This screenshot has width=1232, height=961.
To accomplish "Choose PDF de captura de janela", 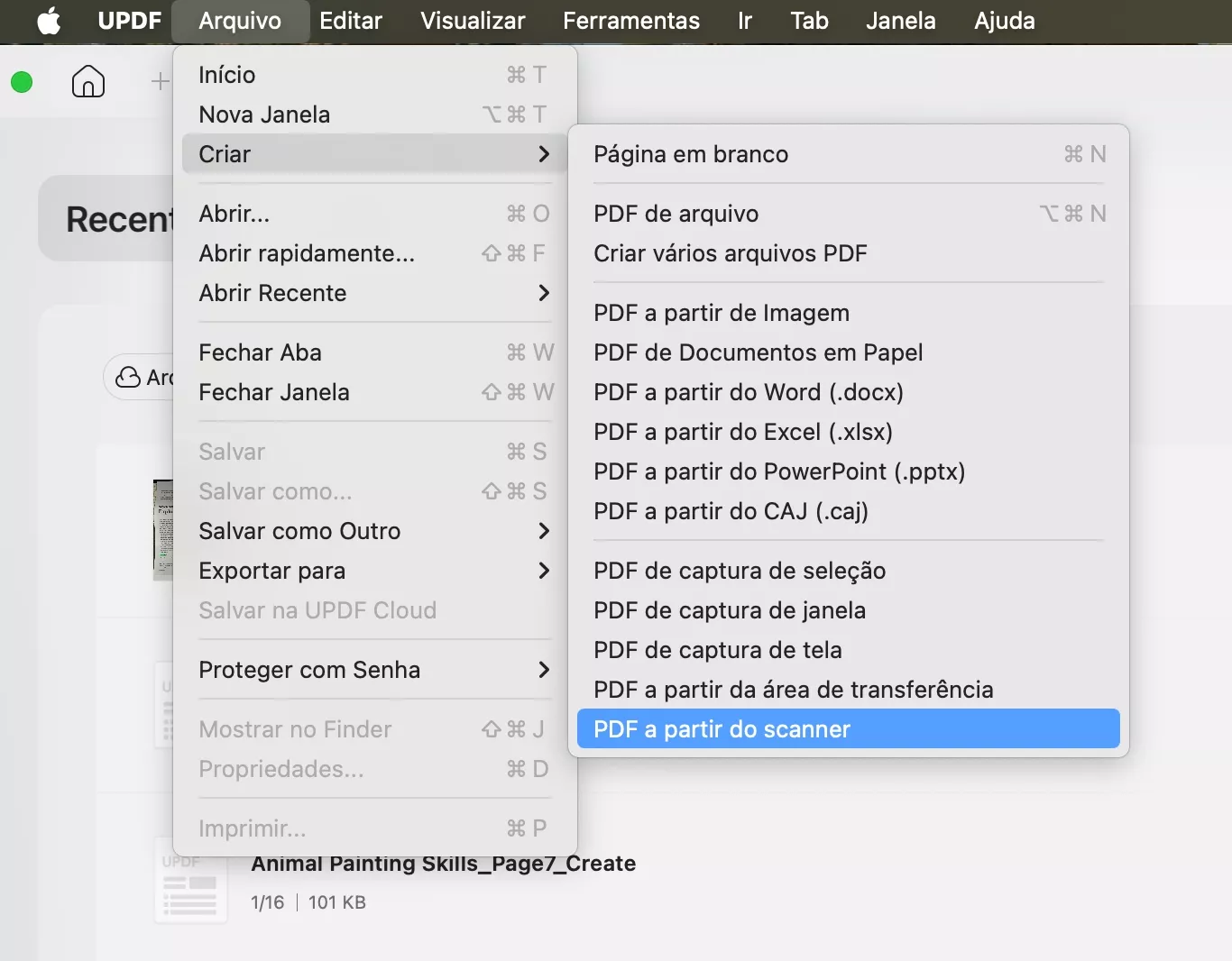I will coord(849,610).
